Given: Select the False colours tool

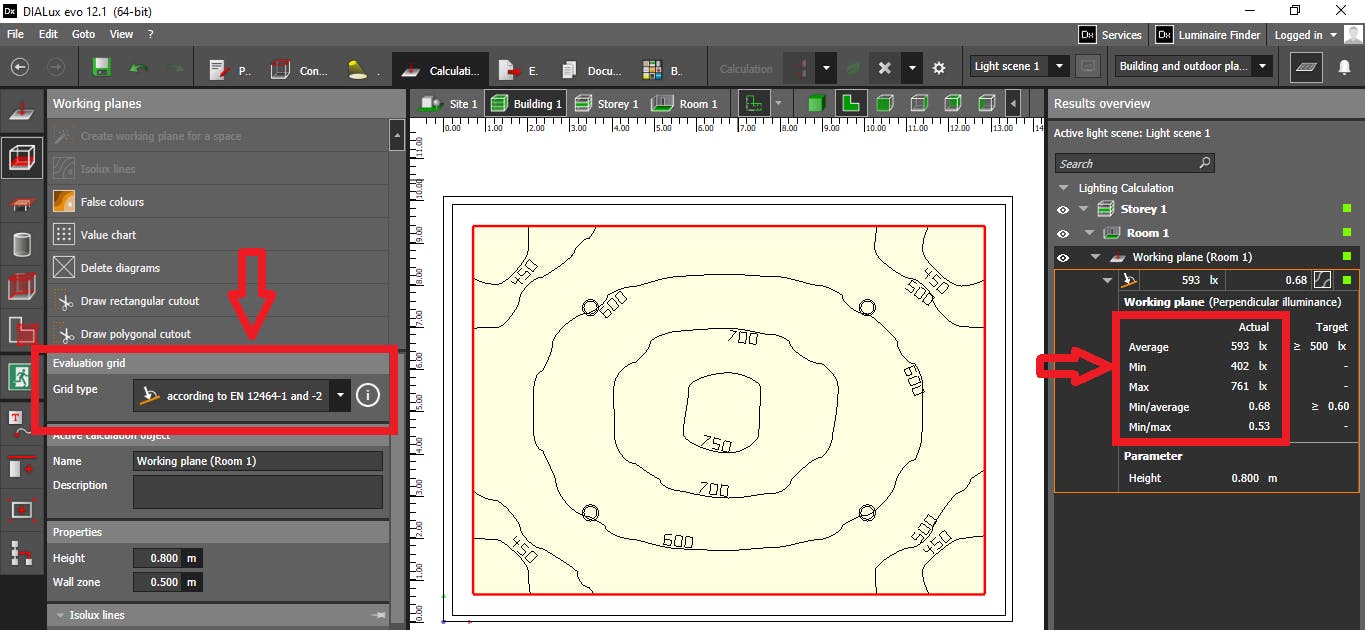Looking at the screenshot, I should 112,202.
